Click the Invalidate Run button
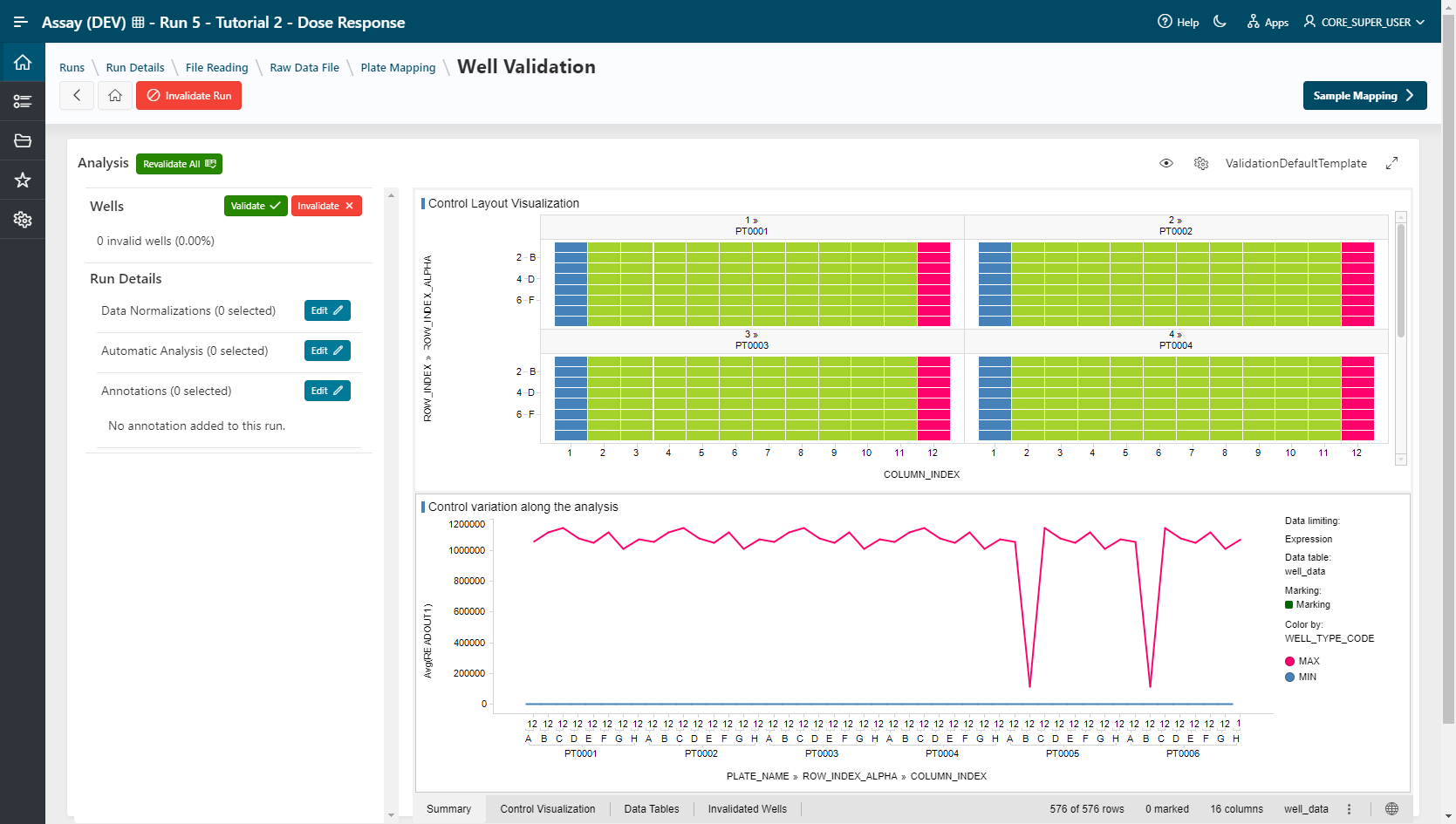The image size is (1456, 824). click(x=188, y=95)
